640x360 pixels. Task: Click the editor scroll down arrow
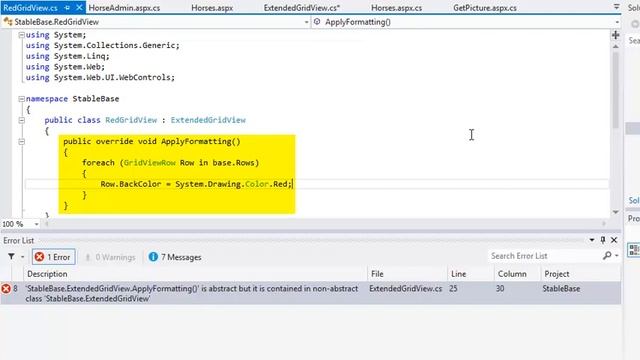point(616,212)
